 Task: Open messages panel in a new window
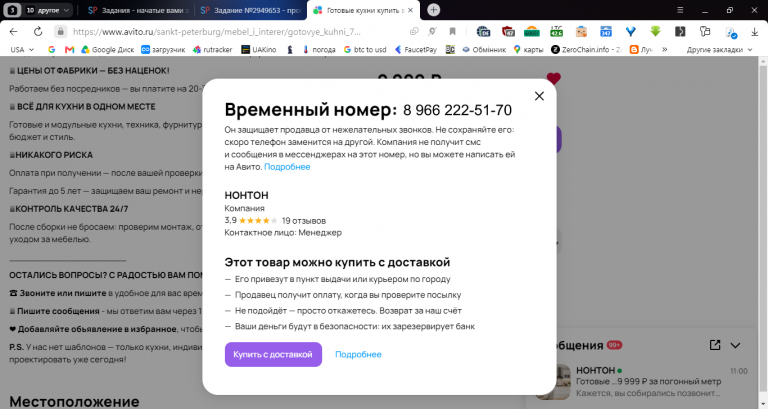[x=715, y=345]
